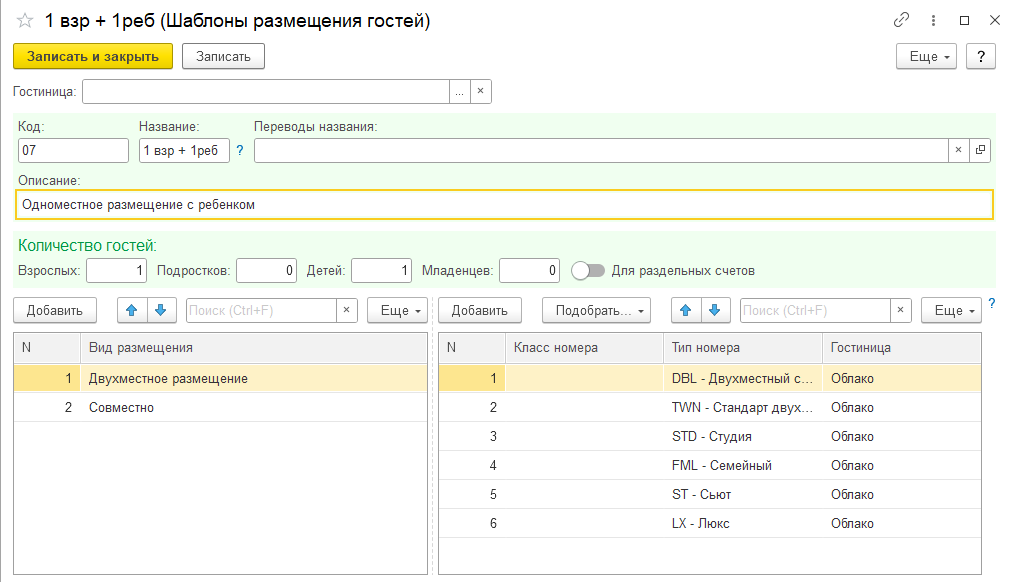Click the Описание text field
This screenshot has height=582, width=1013.
click(505, 205)
